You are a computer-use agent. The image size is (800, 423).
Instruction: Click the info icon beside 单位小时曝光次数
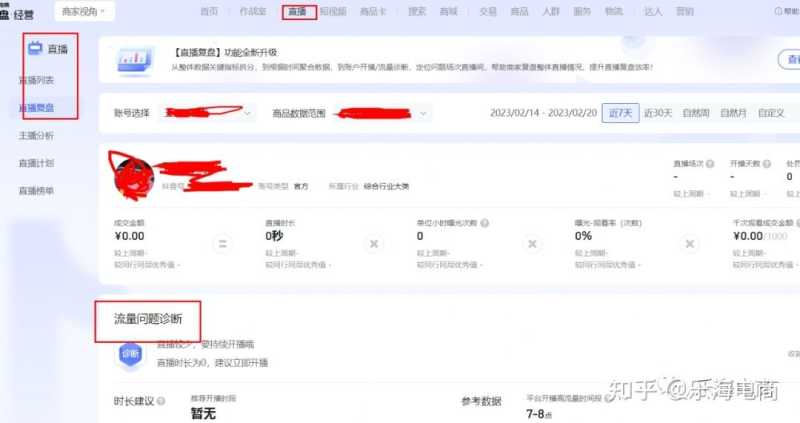[x=485, y=223]
